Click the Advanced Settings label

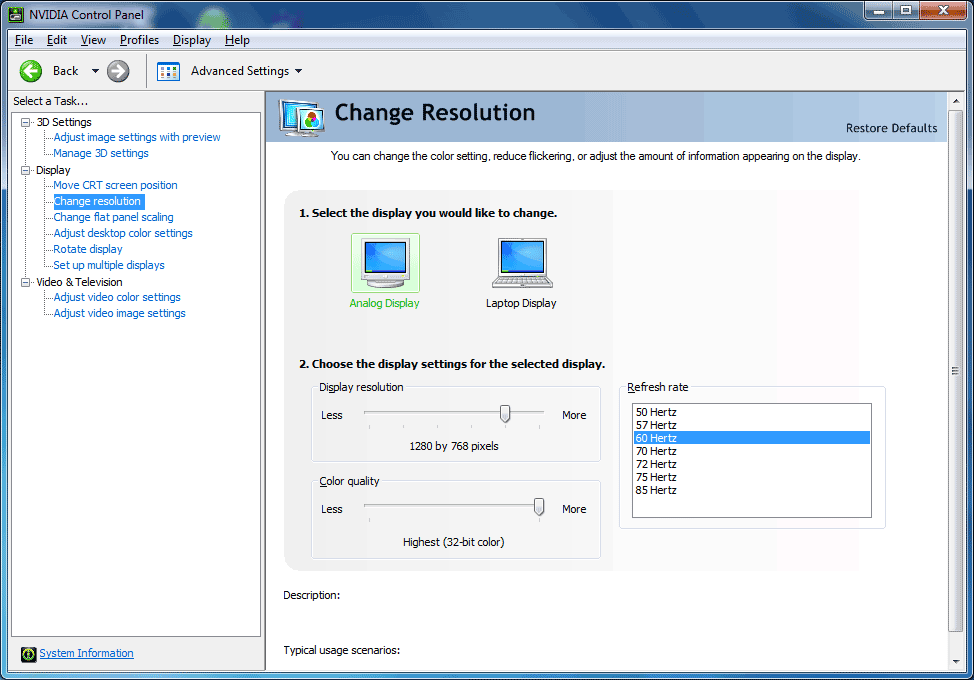[x=240, y=71]
